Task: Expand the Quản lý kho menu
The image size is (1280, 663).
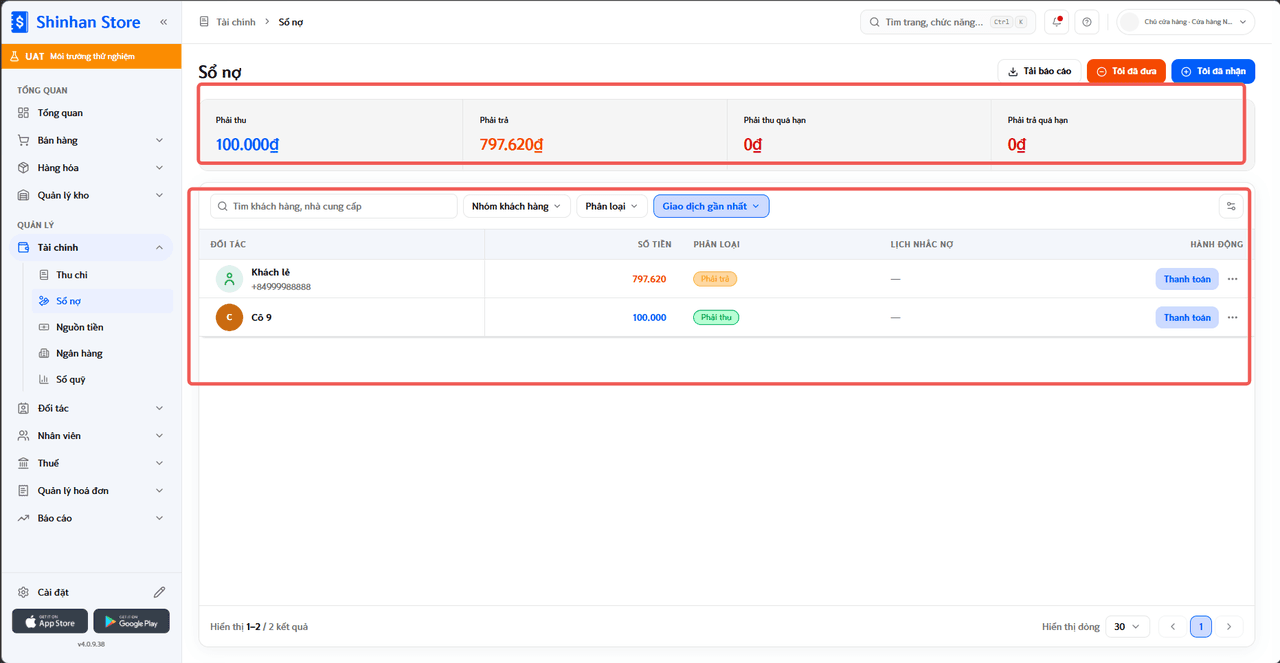Action: (x=91, y=195)
